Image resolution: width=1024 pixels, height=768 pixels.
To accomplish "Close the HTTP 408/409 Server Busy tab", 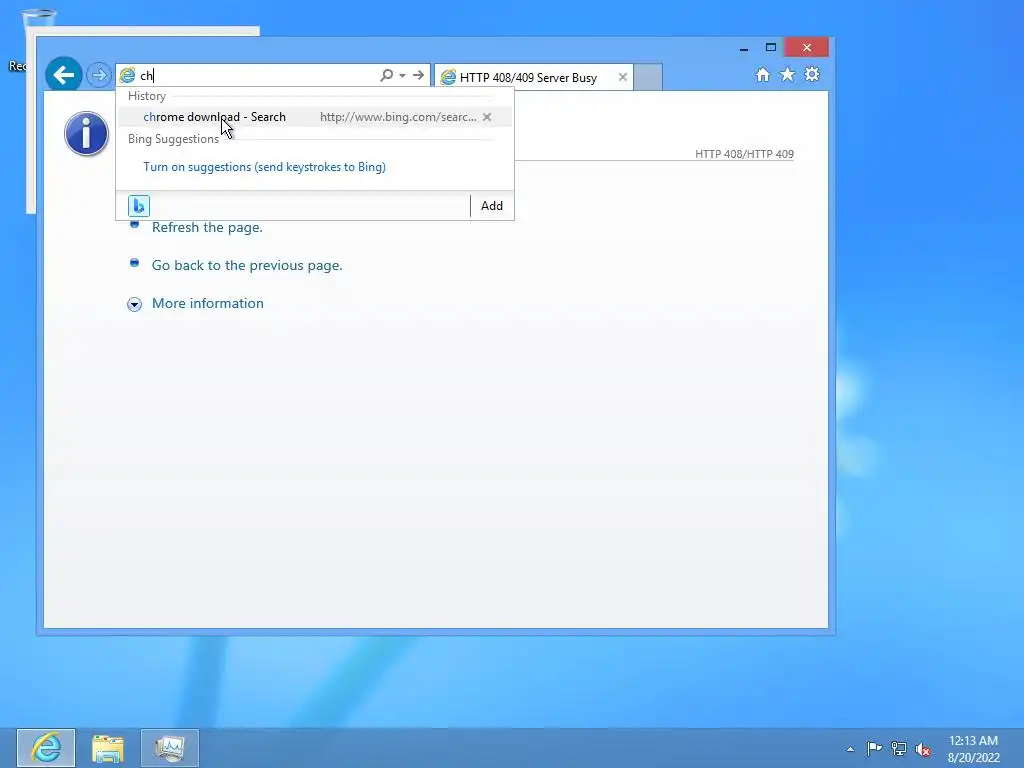I will pyautogui.click(x=622, y=77).
